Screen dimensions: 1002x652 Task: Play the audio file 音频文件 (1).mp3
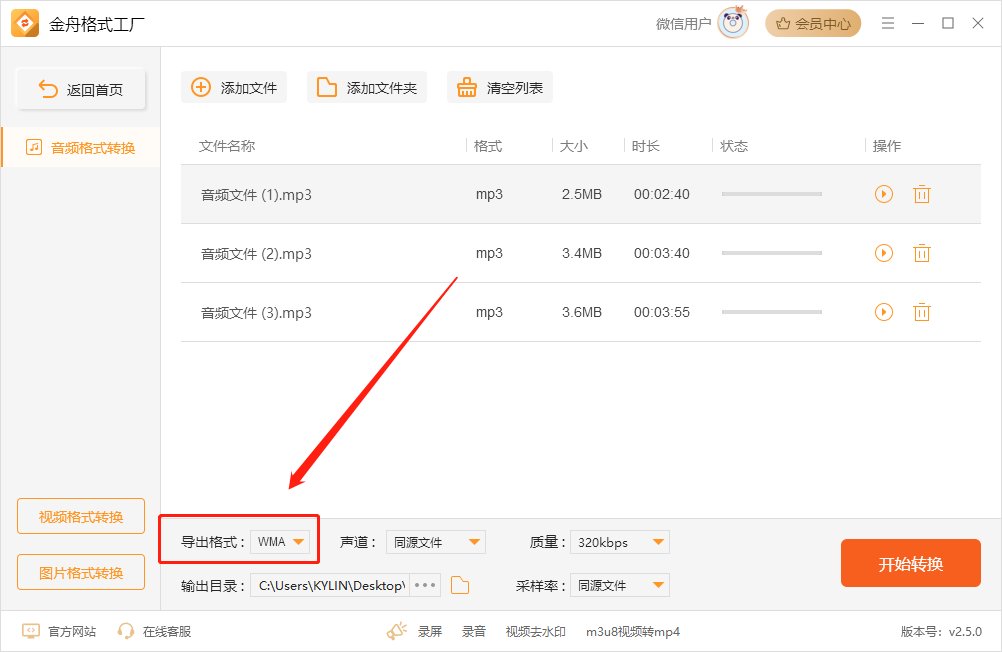click(x=883, y=194)
